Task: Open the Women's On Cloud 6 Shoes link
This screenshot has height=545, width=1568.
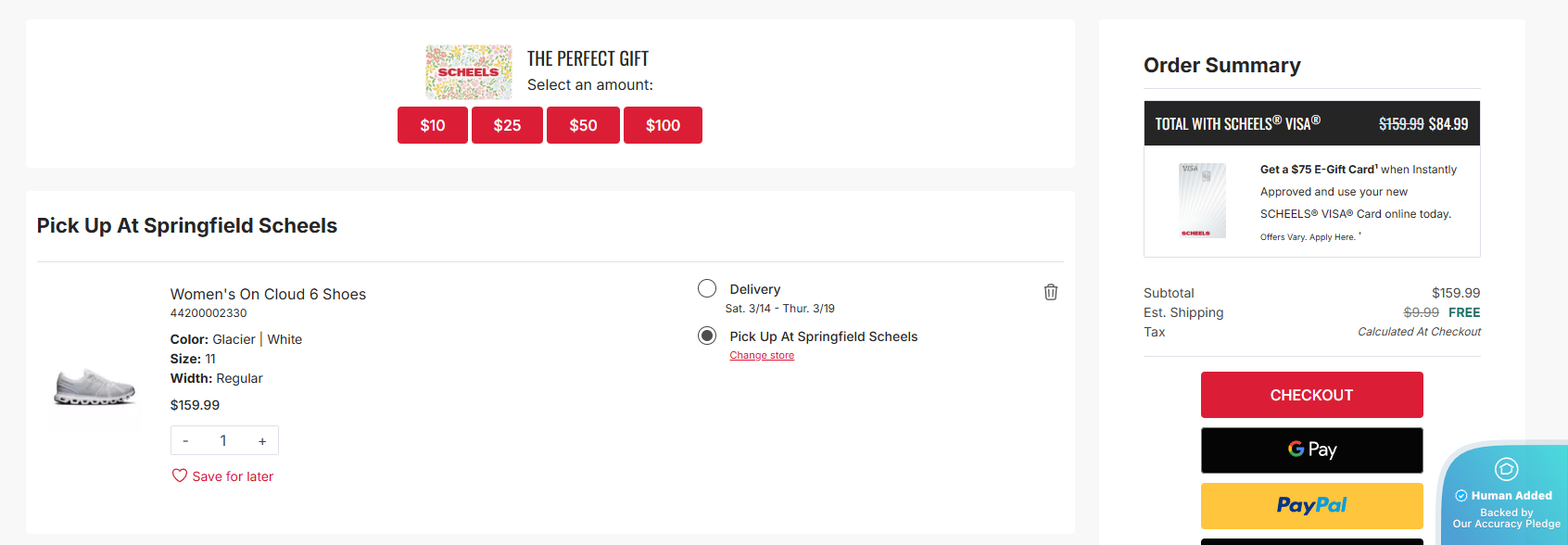Action: 268,294
